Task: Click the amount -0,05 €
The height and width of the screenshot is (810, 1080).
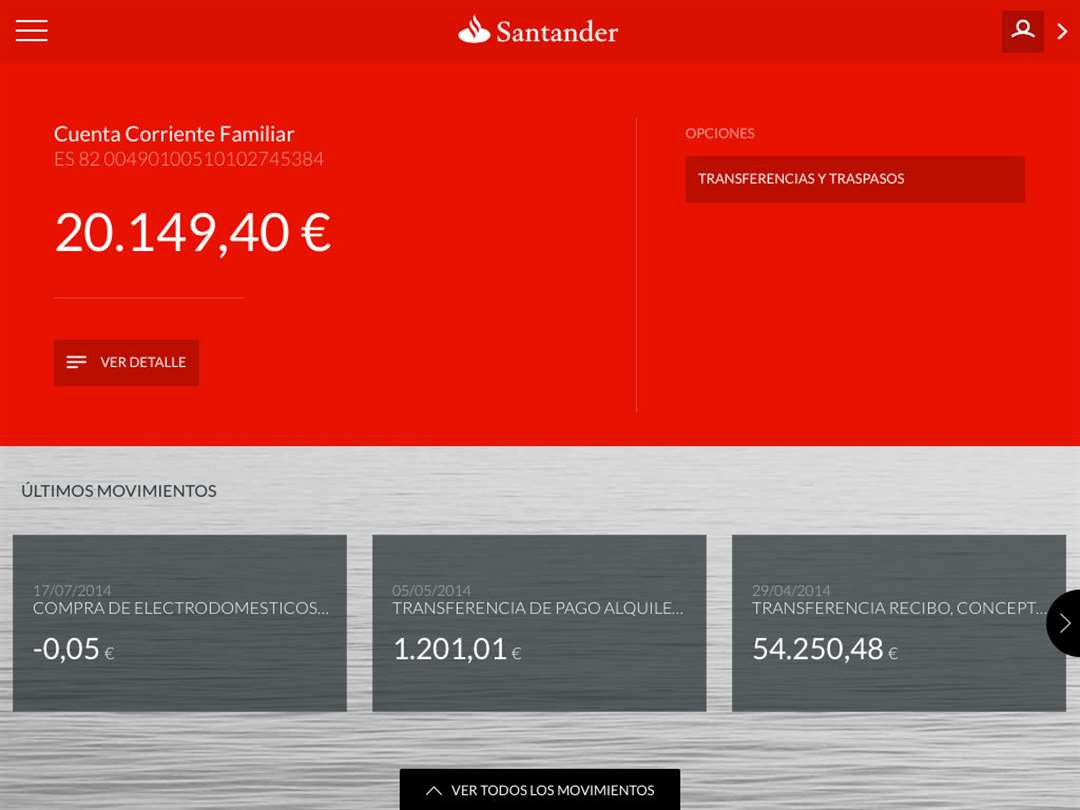Action: click(x=74, y=650)
